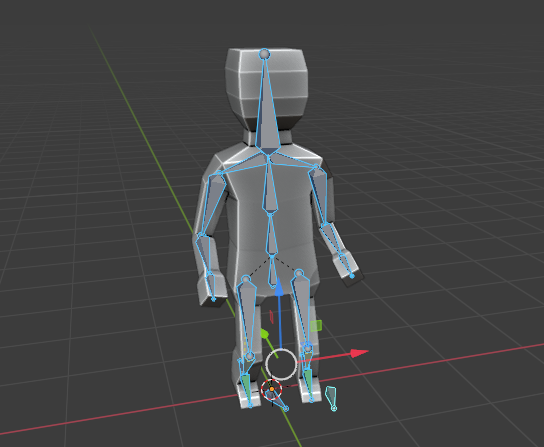Click the red X-axis move gizmo arrowhead

359,353
